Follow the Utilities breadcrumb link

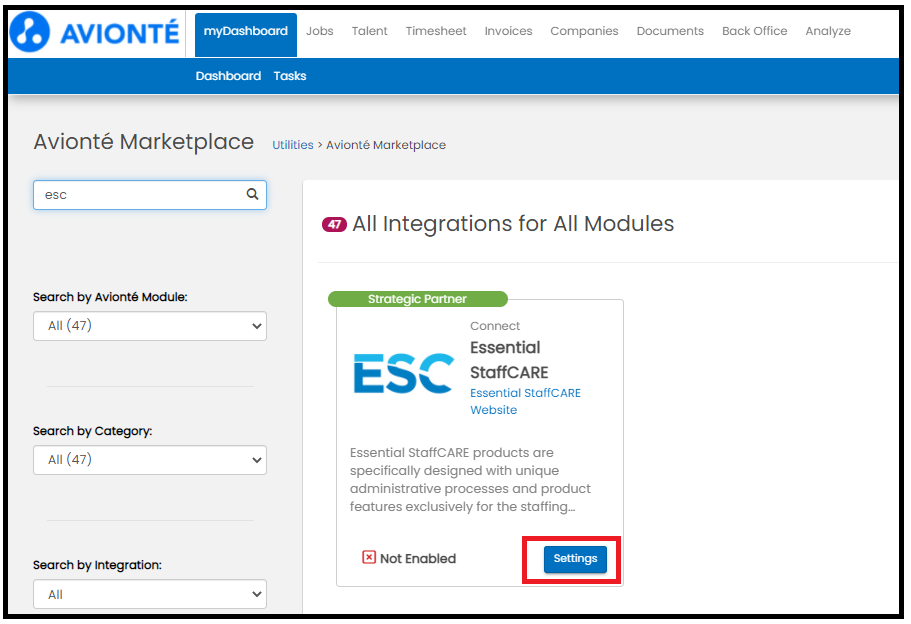tap(293, 145)
